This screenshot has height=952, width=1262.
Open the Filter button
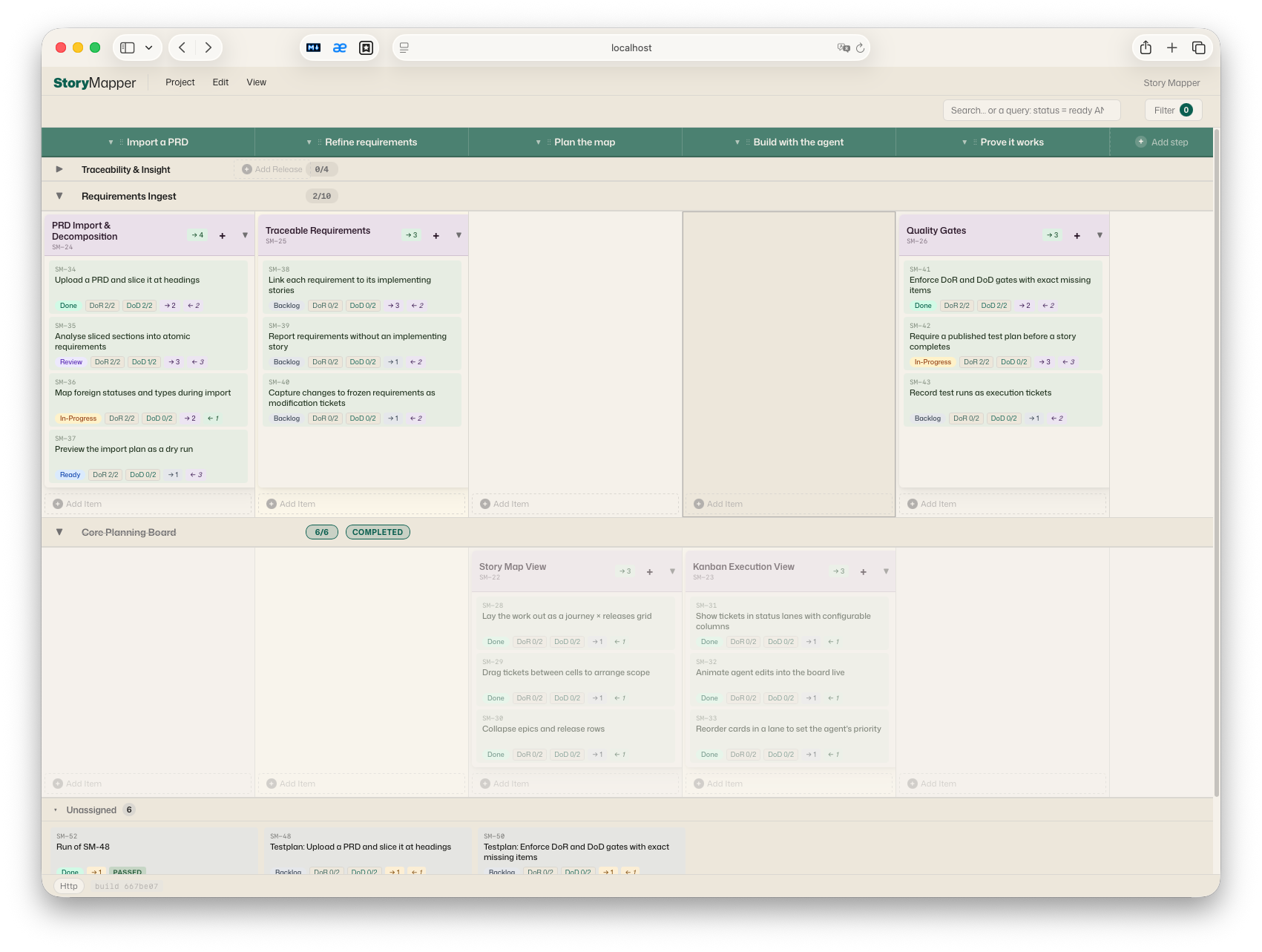click(1174, 111)
